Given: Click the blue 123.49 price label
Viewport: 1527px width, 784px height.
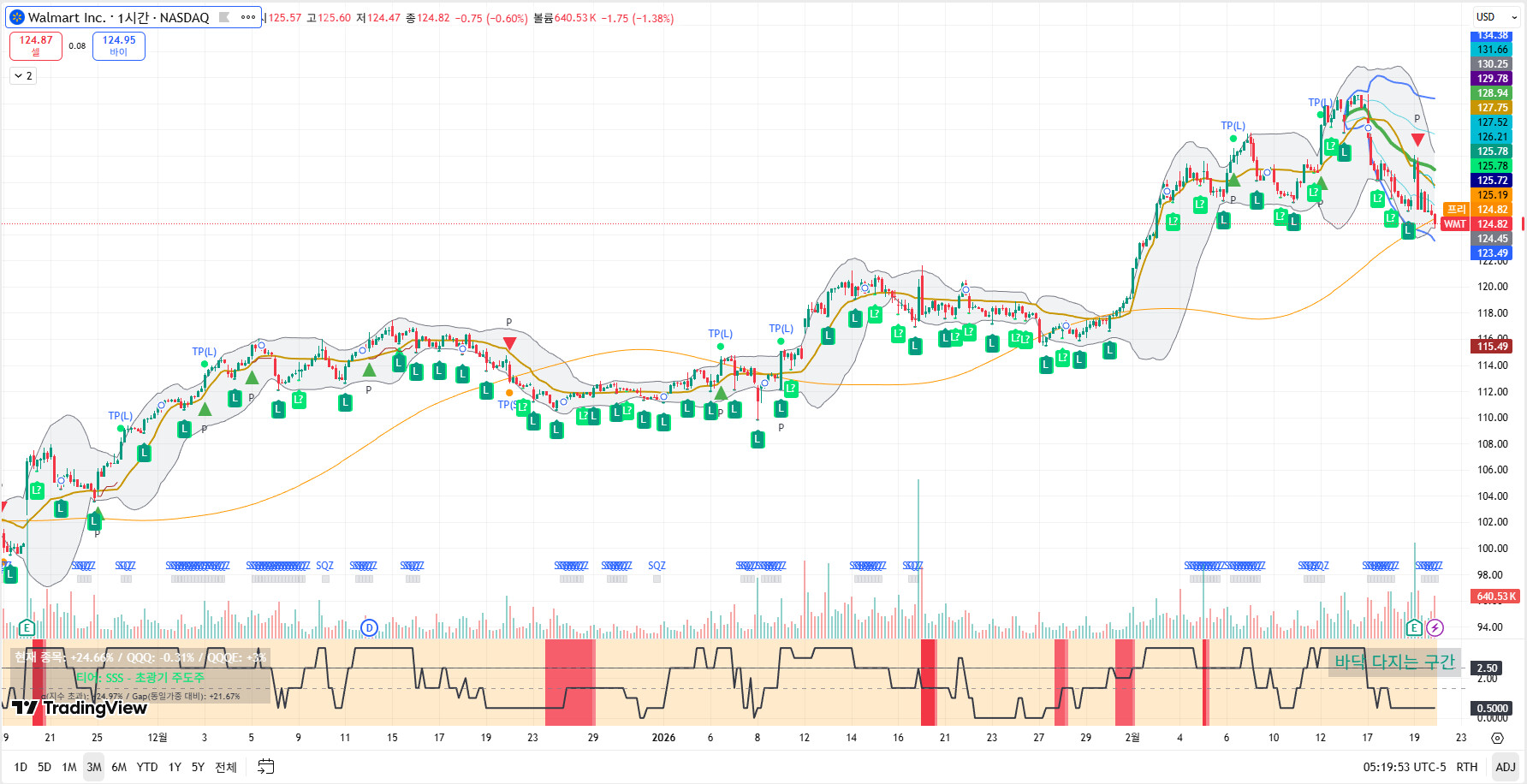Looking at the screenshot, I should point(1493,253).
